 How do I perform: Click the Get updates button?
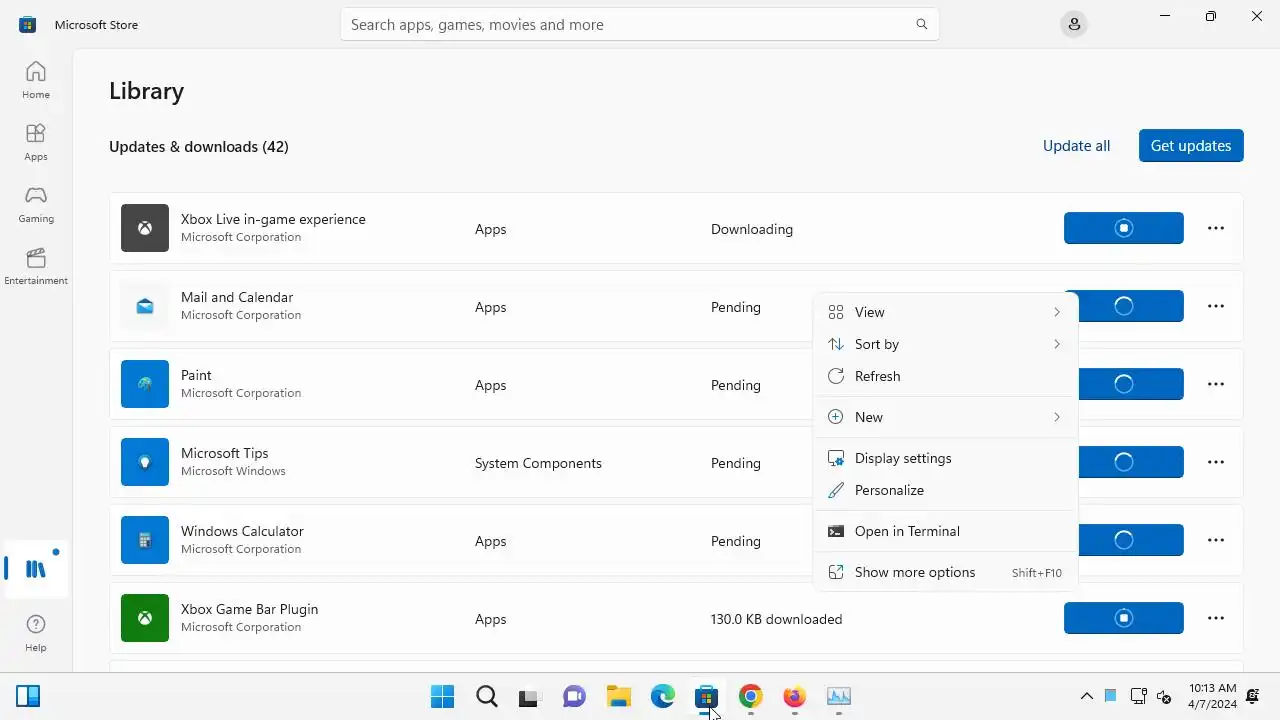[1191, 145]
